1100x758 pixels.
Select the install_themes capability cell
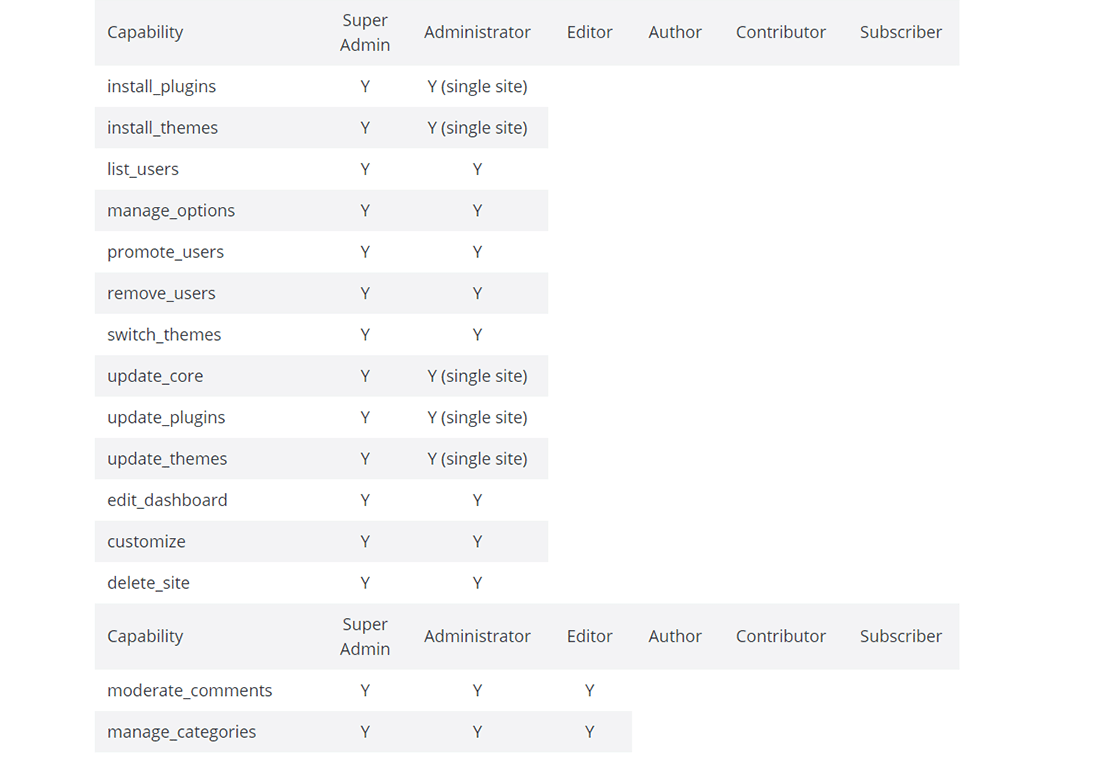tap(163, 128)
